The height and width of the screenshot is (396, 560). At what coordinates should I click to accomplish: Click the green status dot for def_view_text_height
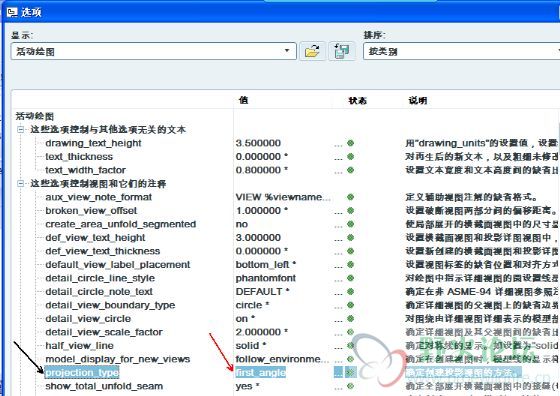coord(350,238)
